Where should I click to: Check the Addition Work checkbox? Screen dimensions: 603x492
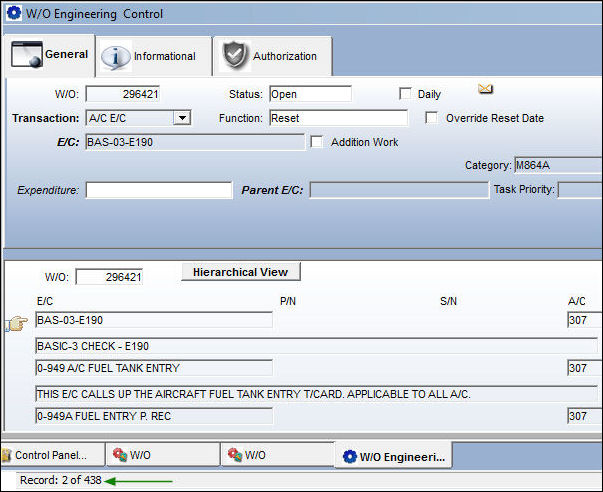tap(316, 142)
